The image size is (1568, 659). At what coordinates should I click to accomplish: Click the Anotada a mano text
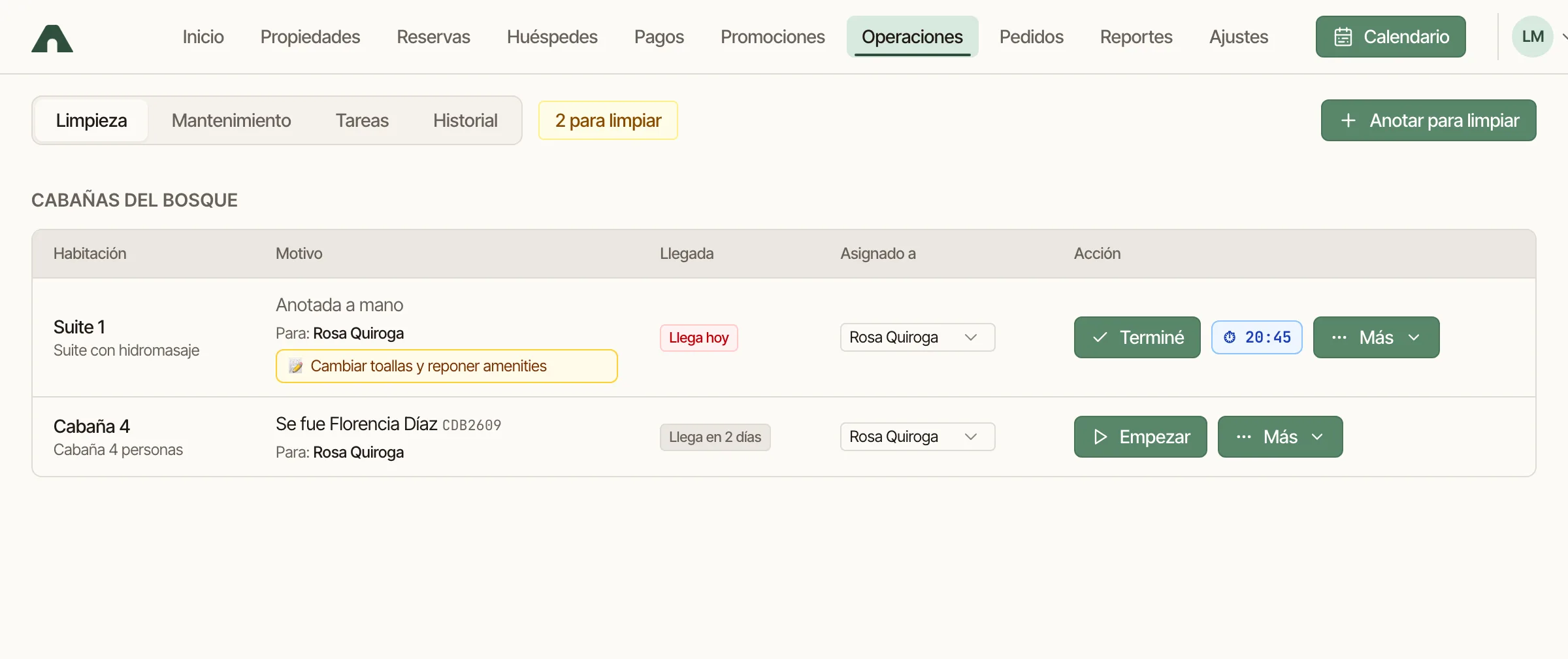(x=339, y=305)
